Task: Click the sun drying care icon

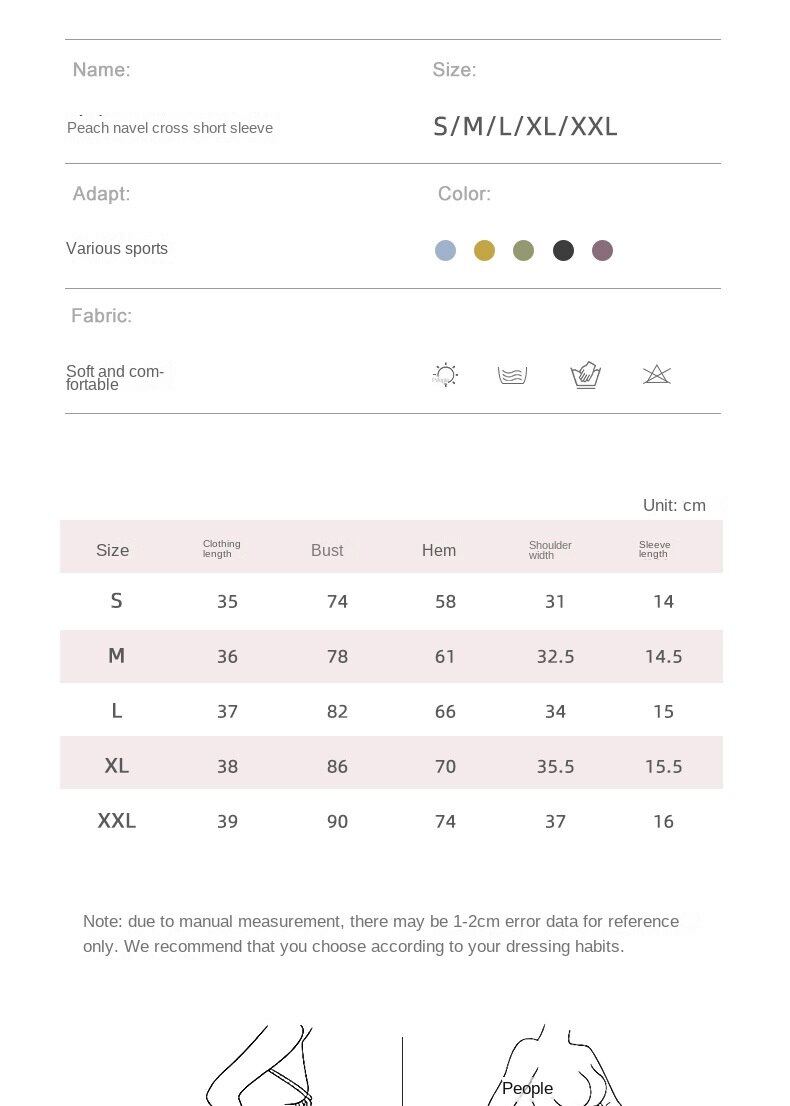Action: [x=446, y=376]
